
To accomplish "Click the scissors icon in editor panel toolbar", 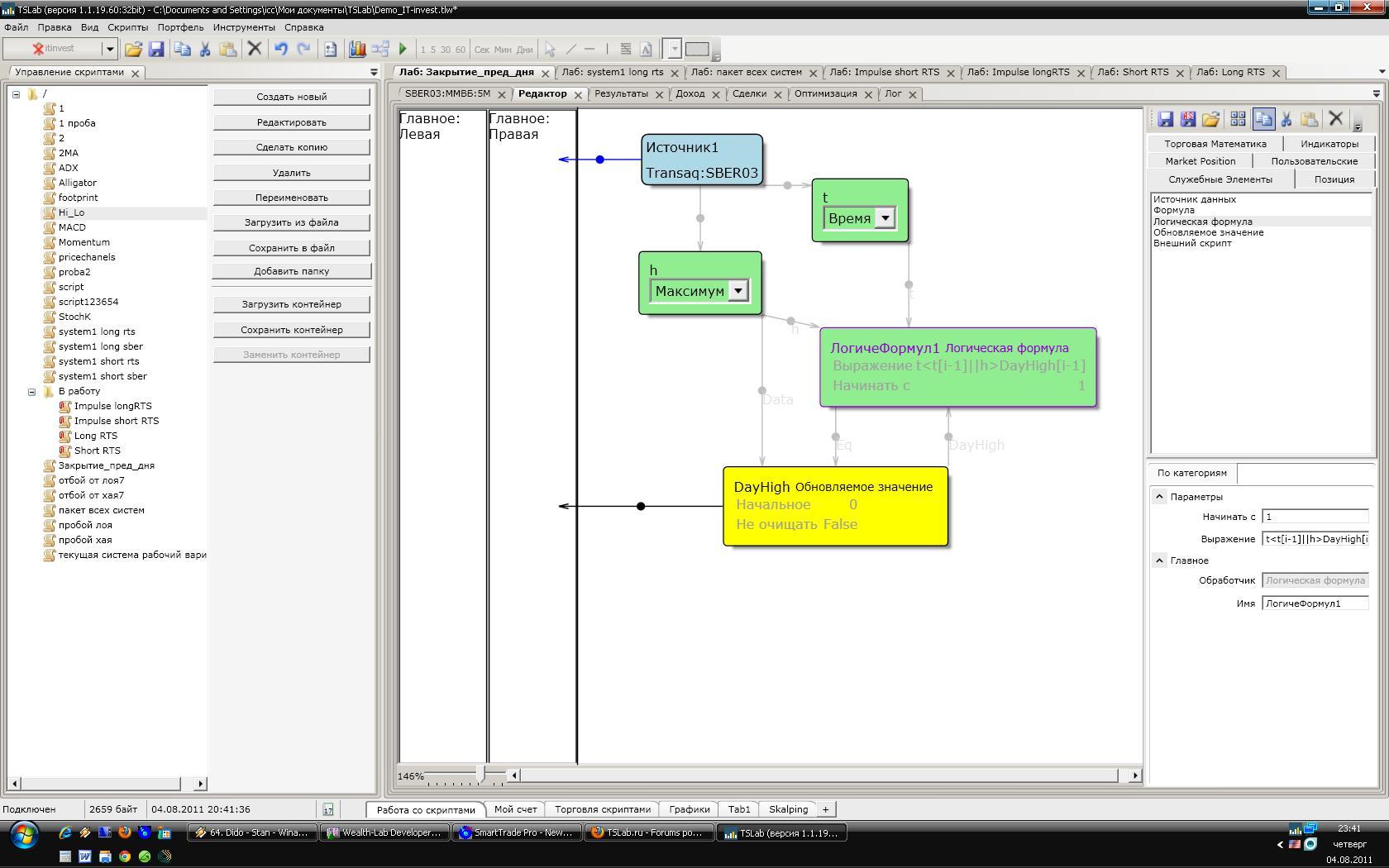I will [x=1286, y=120].
